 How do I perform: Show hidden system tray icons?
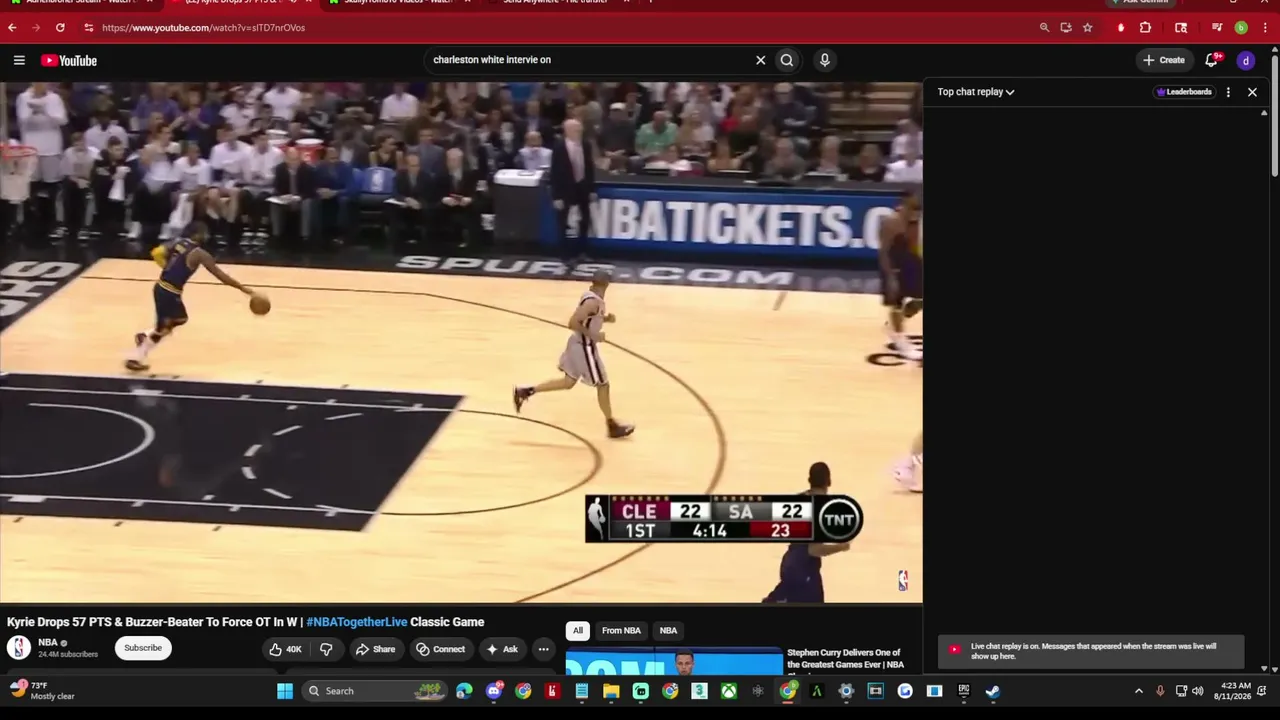tap(1138, 691)
